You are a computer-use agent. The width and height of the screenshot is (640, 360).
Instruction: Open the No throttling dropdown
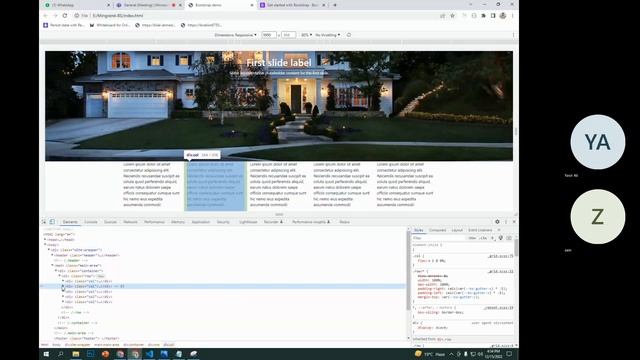point(328,35)
